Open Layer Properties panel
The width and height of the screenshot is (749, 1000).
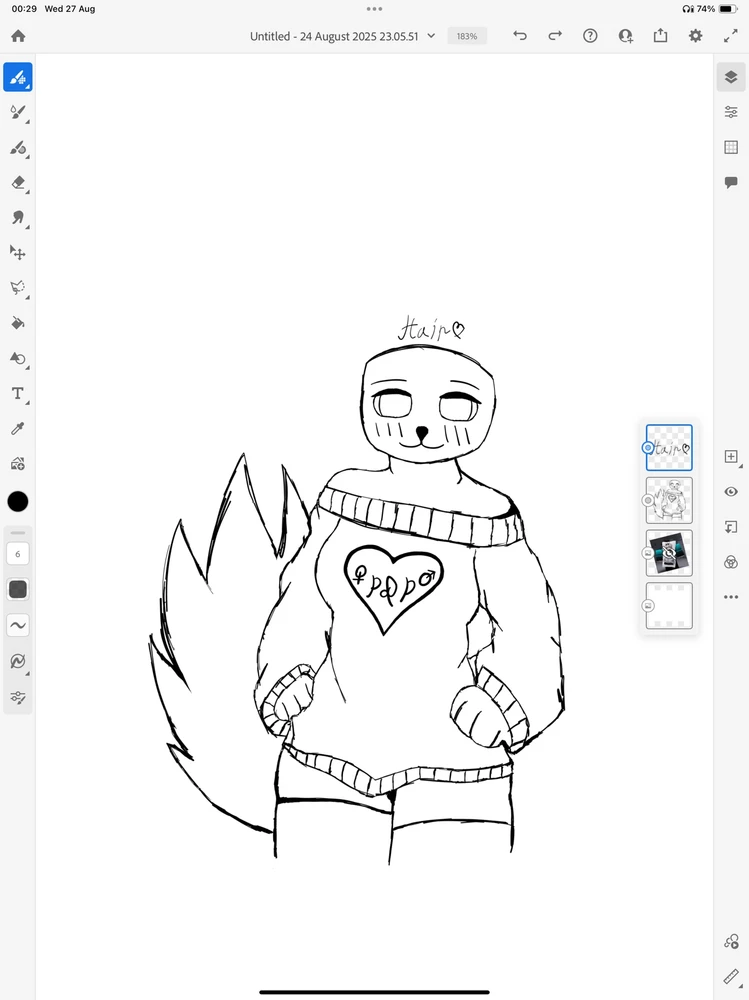(x=731, y=112)
